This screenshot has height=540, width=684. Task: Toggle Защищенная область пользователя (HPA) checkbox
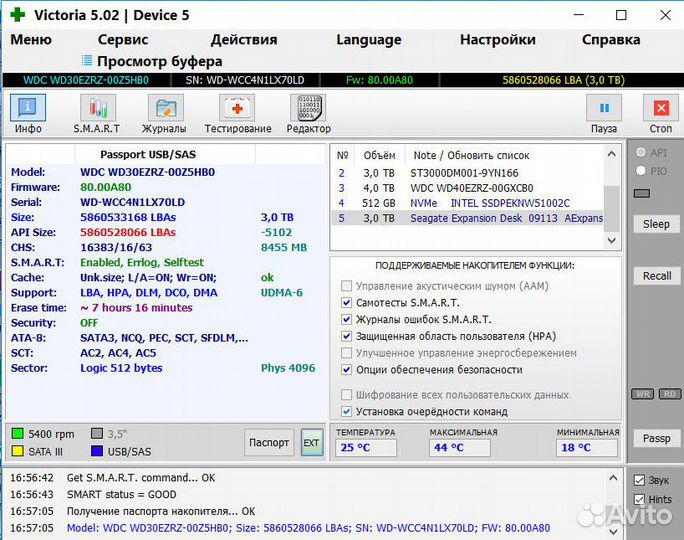[x=346, y=336]
